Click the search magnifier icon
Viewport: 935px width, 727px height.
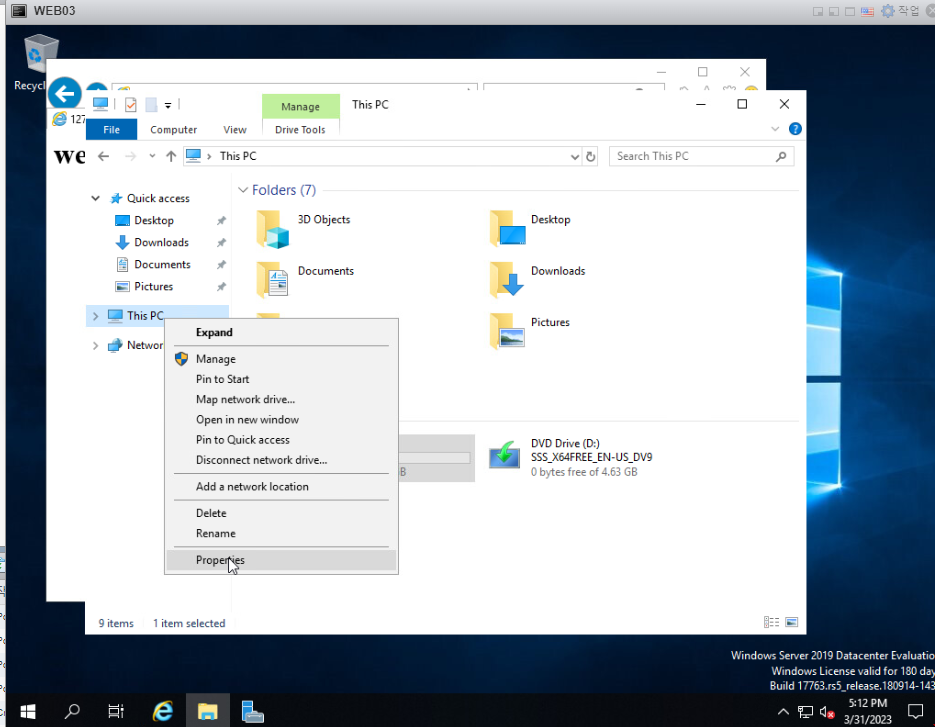pos(781,156)
